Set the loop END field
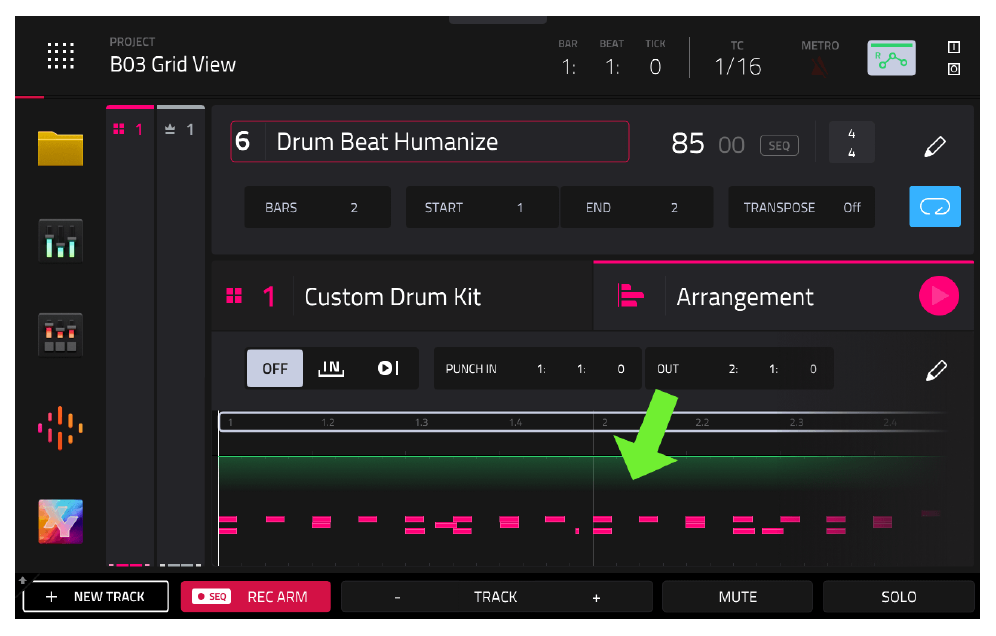 636,207
